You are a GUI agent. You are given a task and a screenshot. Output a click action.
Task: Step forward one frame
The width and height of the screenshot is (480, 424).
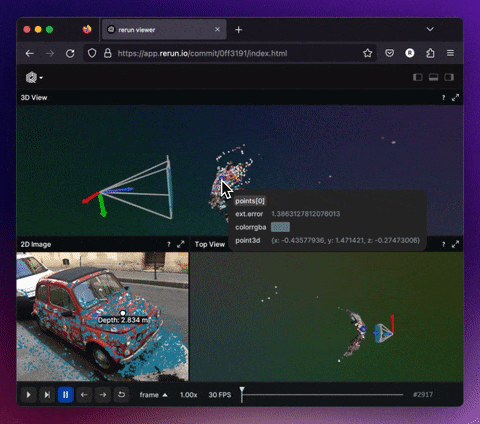click(x=103, y=395)
